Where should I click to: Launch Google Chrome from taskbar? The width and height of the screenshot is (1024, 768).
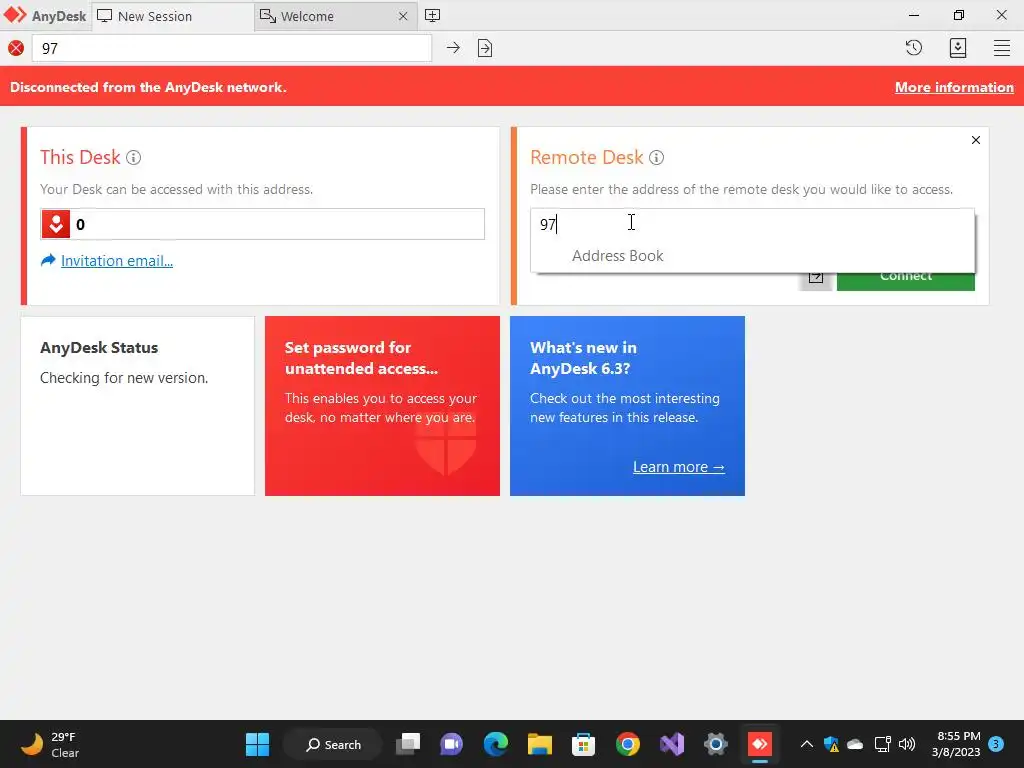[628, 744]
